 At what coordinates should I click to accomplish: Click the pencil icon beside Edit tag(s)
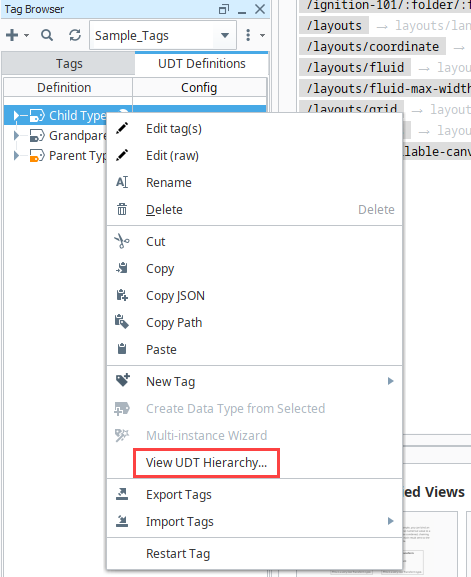[122, 128]
